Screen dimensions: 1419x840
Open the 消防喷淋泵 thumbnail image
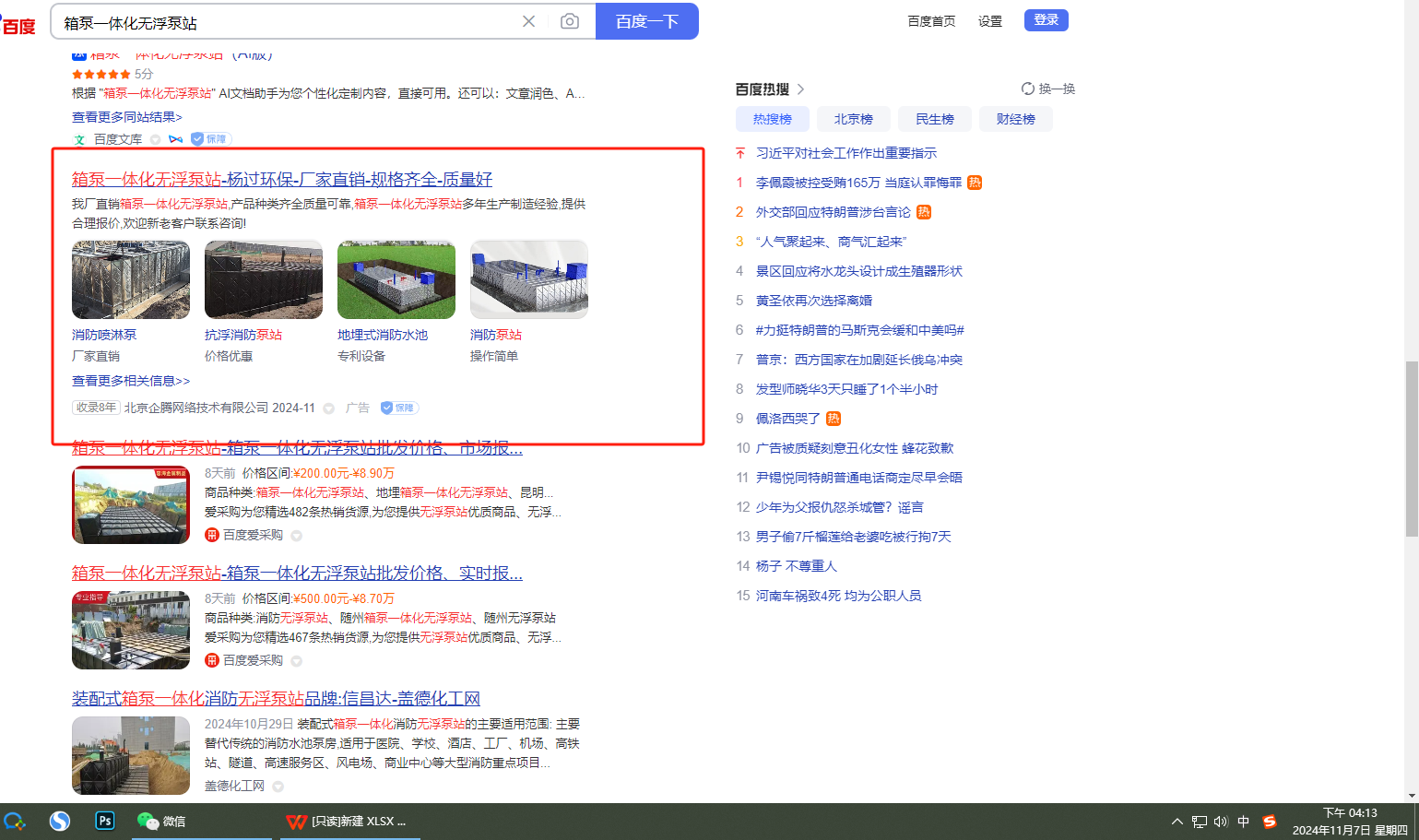[x=131, y=279]
